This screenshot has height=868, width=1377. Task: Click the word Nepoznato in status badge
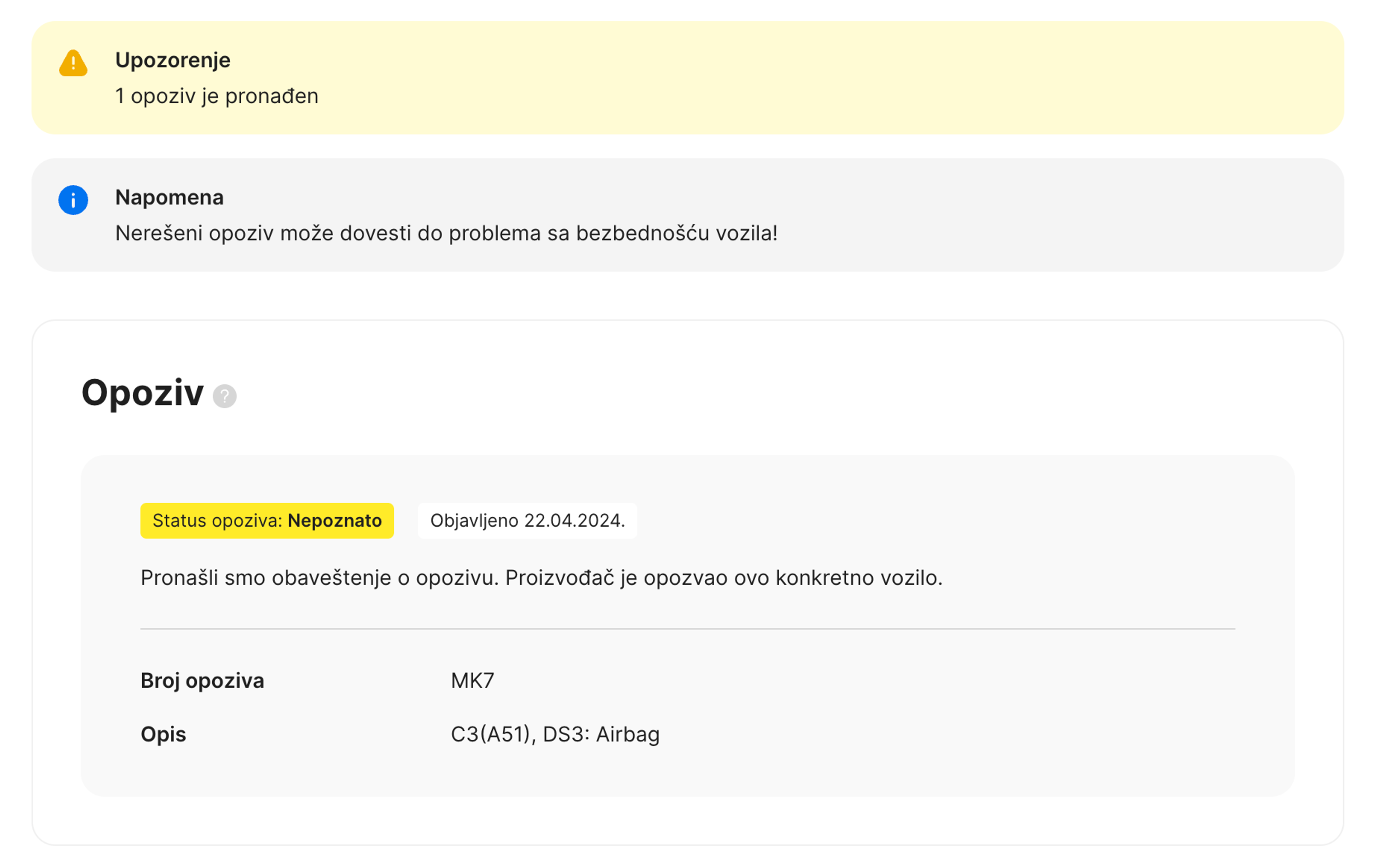(335, 521)
